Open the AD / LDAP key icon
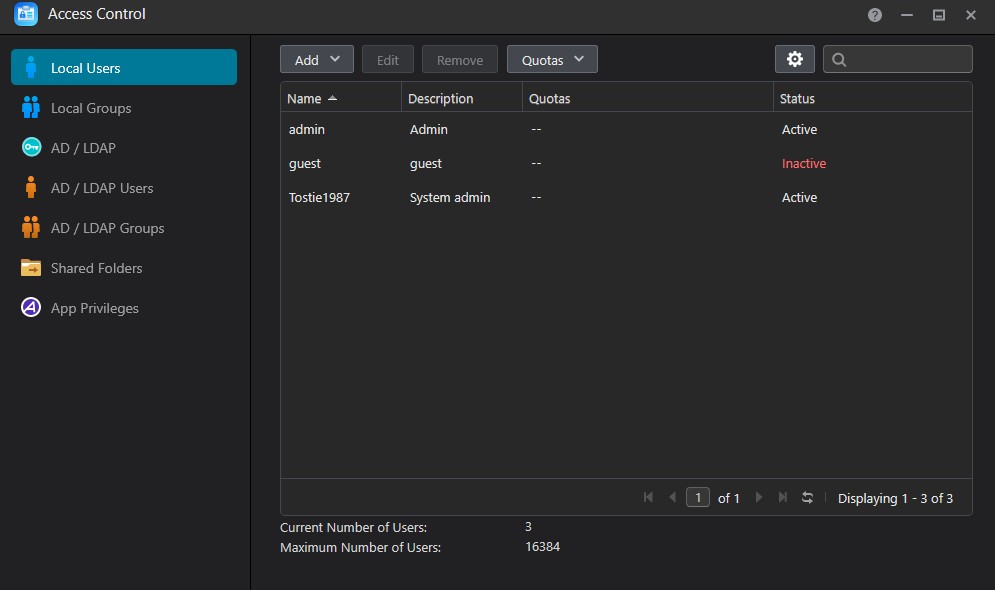Screen dimensions: 995x590 tap(31, 147)
